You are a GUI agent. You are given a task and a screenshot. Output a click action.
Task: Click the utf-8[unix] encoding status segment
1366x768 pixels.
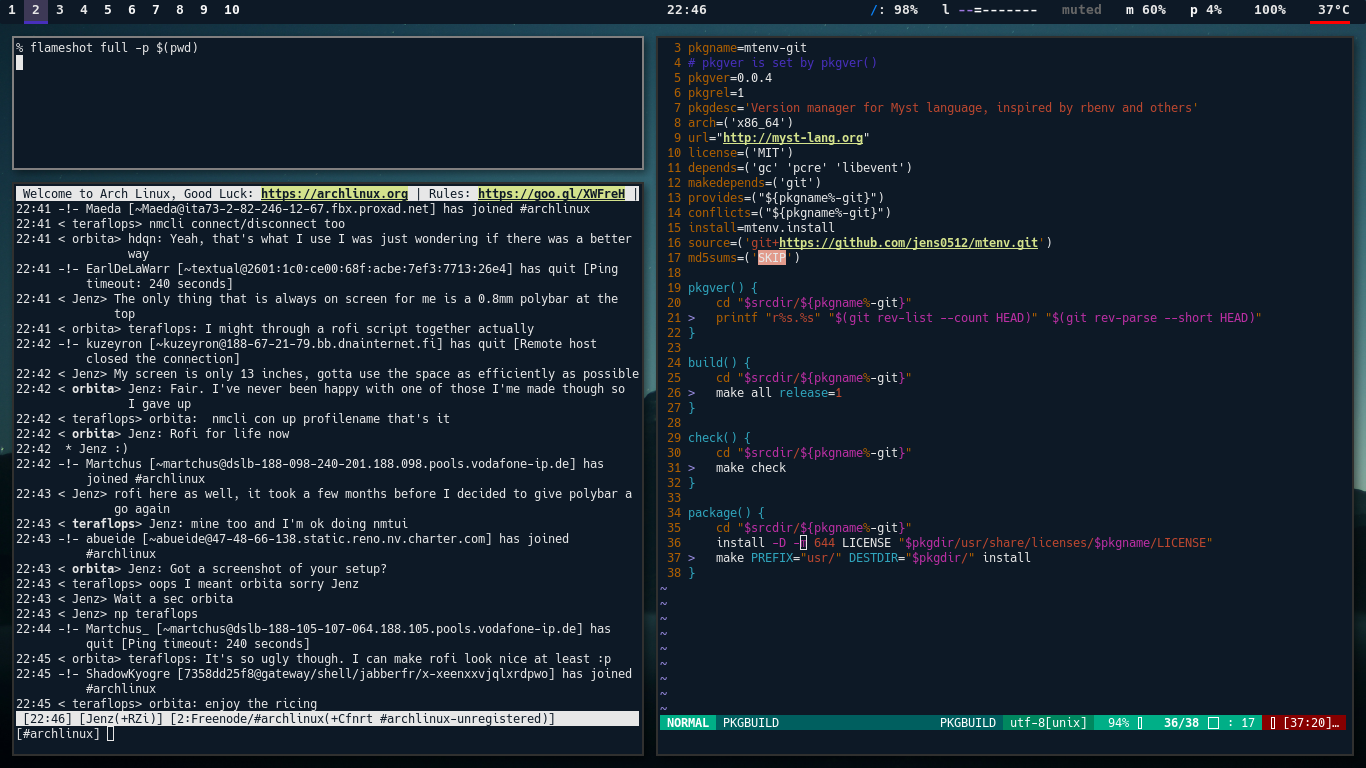coord(1048,723)
